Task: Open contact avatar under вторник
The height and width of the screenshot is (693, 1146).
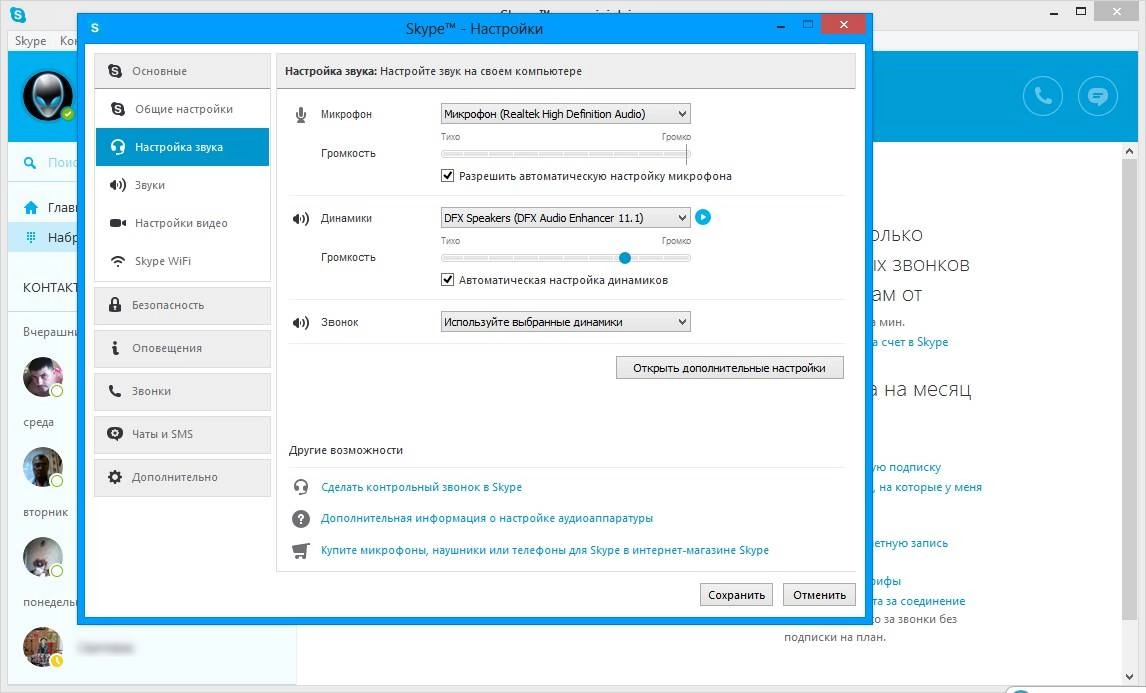Action: (42, 557)
